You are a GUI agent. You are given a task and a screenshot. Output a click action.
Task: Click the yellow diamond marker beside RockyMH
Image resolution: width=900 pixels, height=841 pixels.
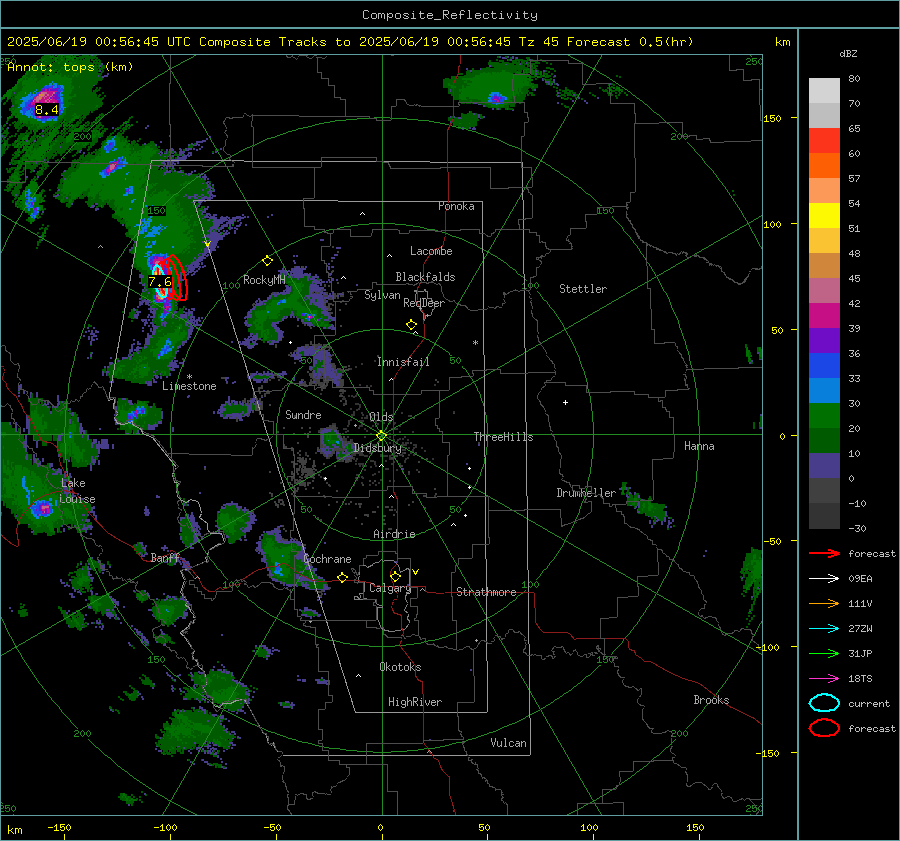pyautogui.click(x=267, y=261)
